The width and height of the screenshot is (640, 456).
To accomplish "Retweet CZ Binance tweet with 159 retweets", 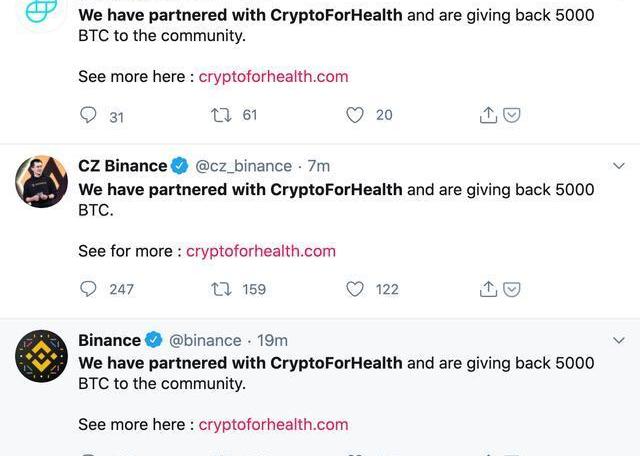I will click(x=221, y=289).
